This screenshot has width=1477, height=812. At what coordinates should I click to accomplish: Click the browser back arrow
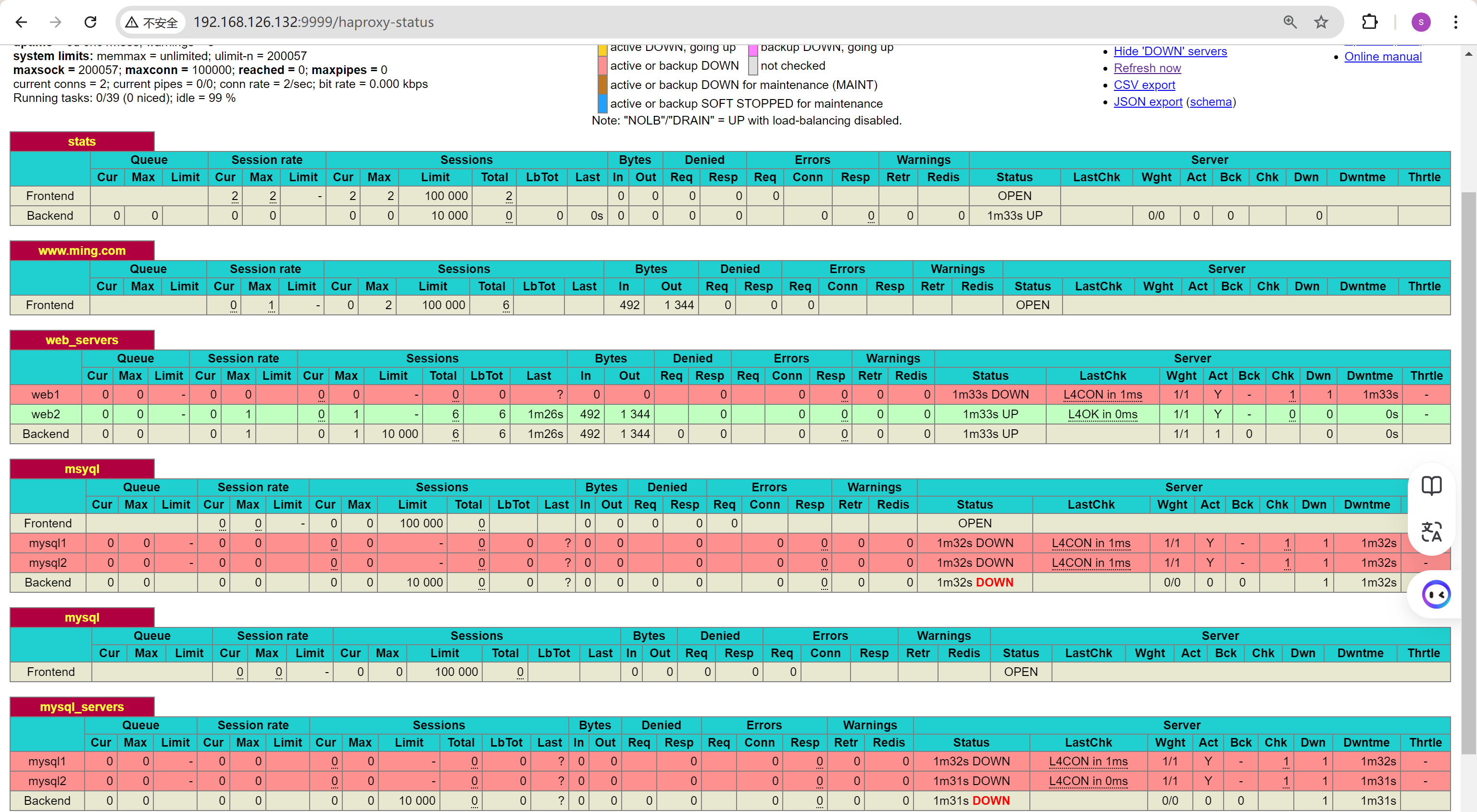click(x=21, y=23)
